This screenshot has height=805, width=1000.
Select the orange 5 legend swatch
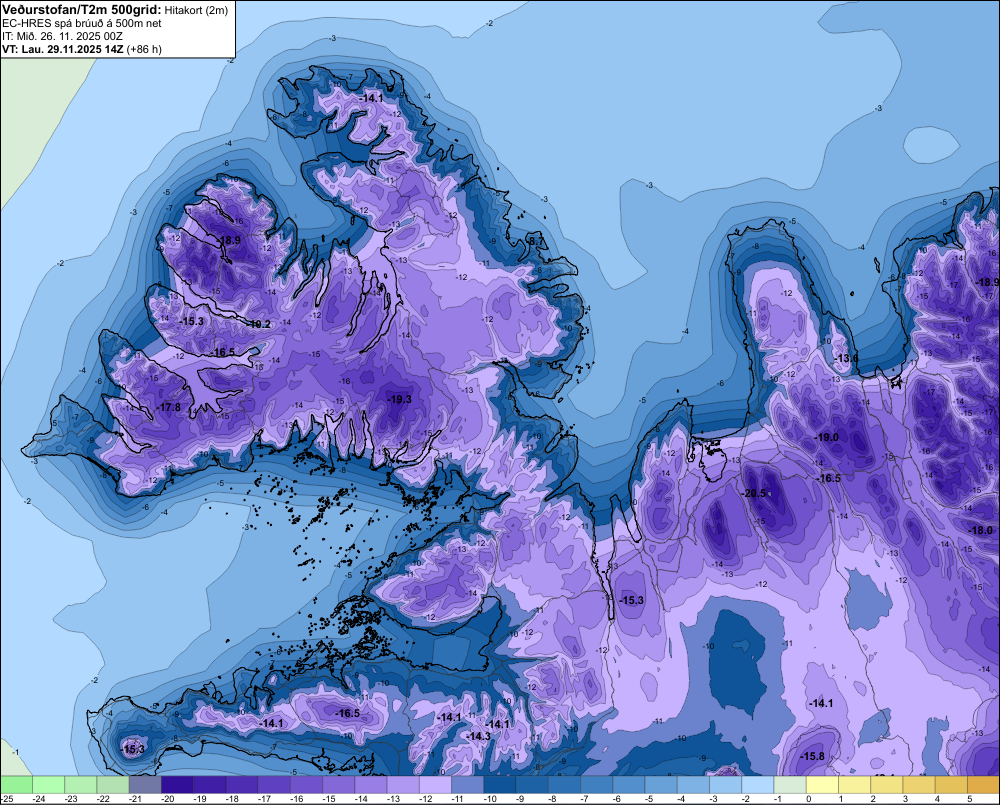tap(983, 785)
